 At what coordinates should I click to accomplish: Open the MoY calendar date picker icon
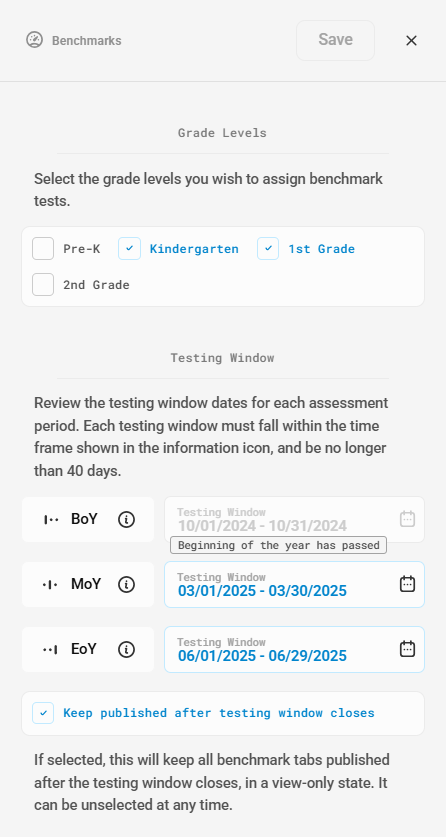coord(408,584)
